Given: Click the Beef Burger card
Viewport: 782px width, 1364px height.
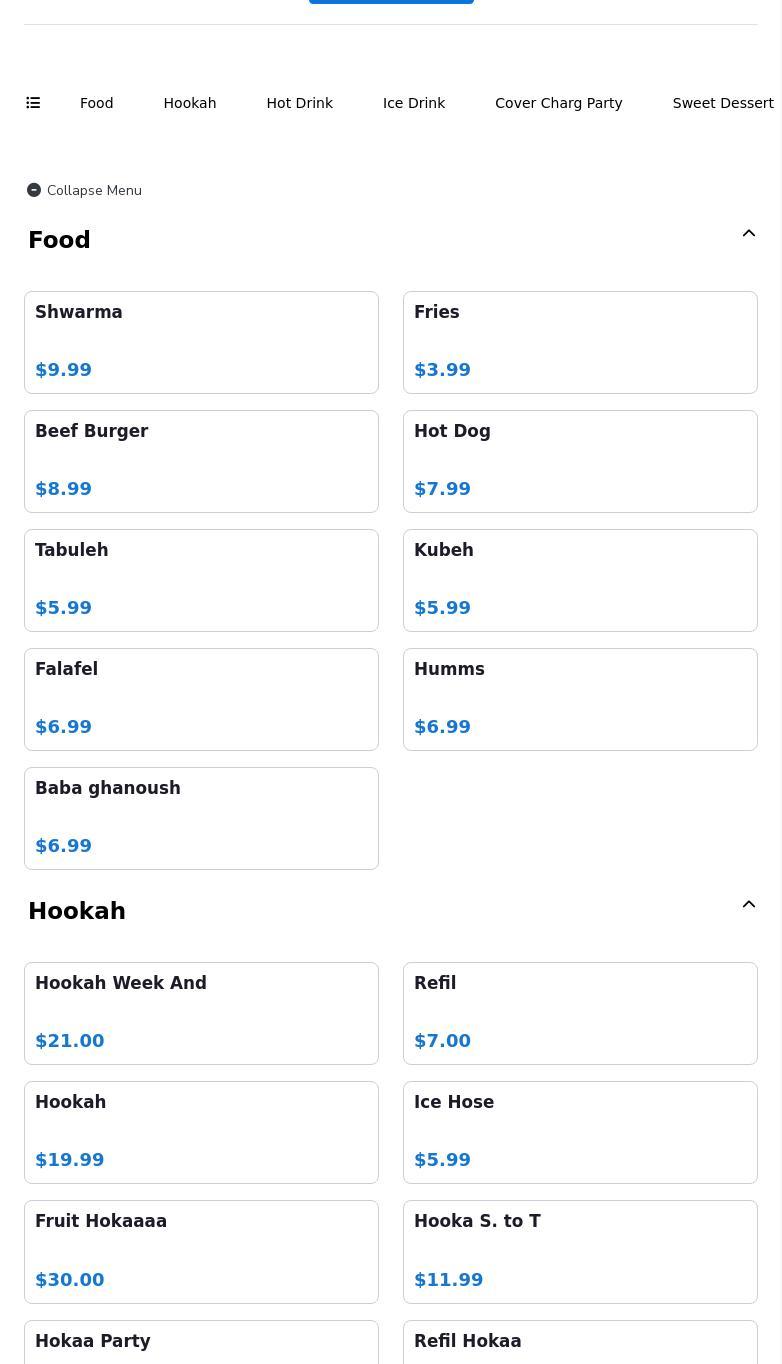Looking at the screenshot, I should point(201,461).
